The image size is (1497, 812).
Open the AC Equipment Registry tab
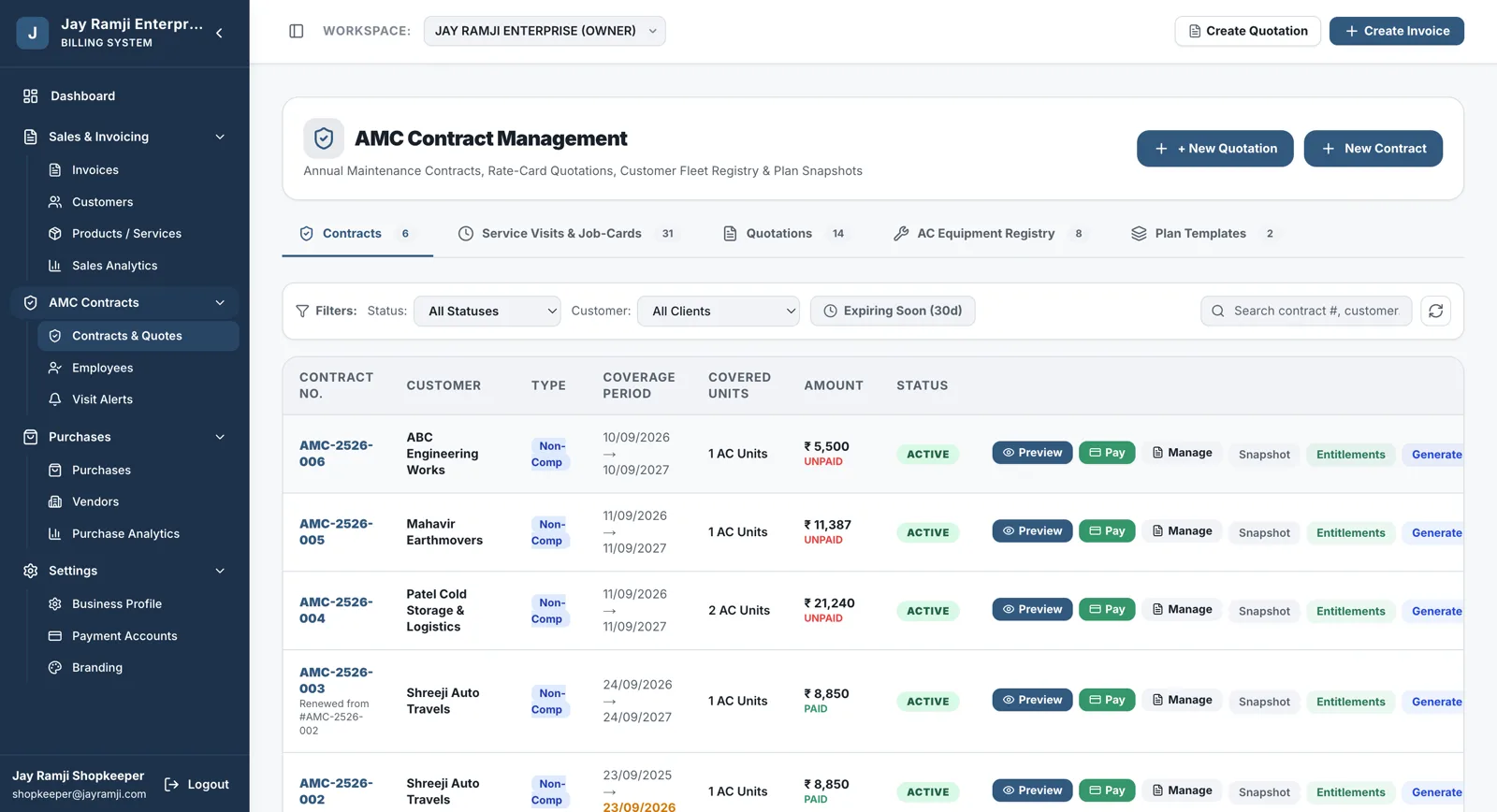(x=990, y=234)
